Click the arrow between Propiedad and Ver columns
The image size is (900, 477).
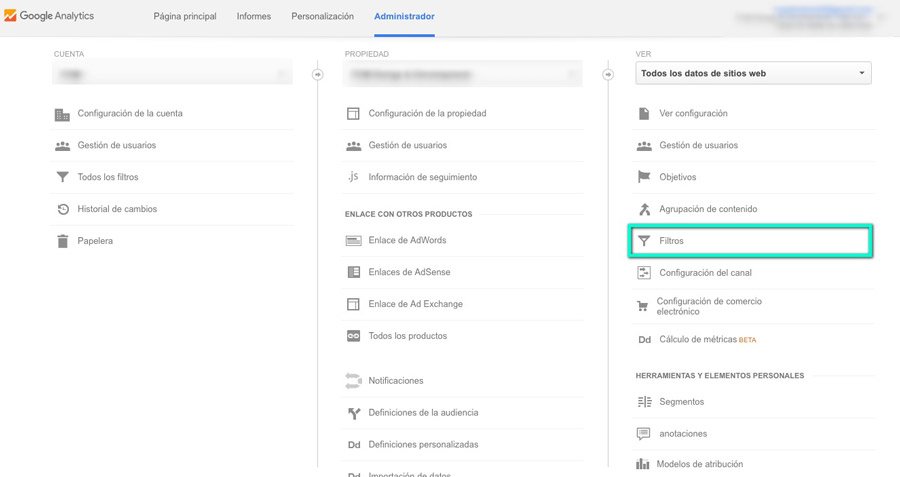pyautogui.click(x=608, y=75)
